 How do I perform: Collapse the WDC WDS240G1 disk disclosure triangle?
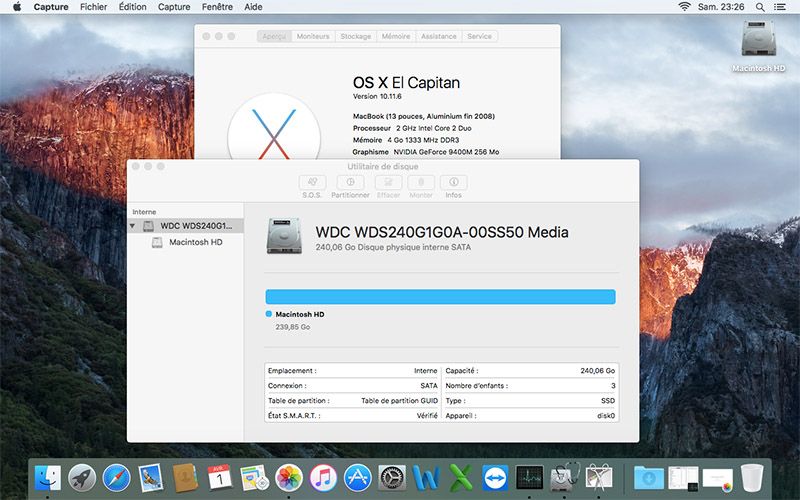[x=134, y=226]
